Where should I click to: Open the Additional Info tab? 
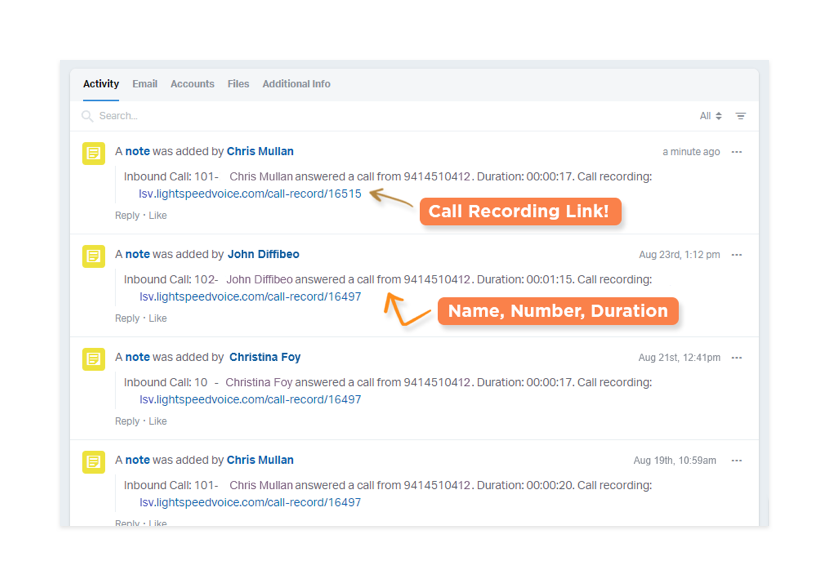click(x=297, y=84)
